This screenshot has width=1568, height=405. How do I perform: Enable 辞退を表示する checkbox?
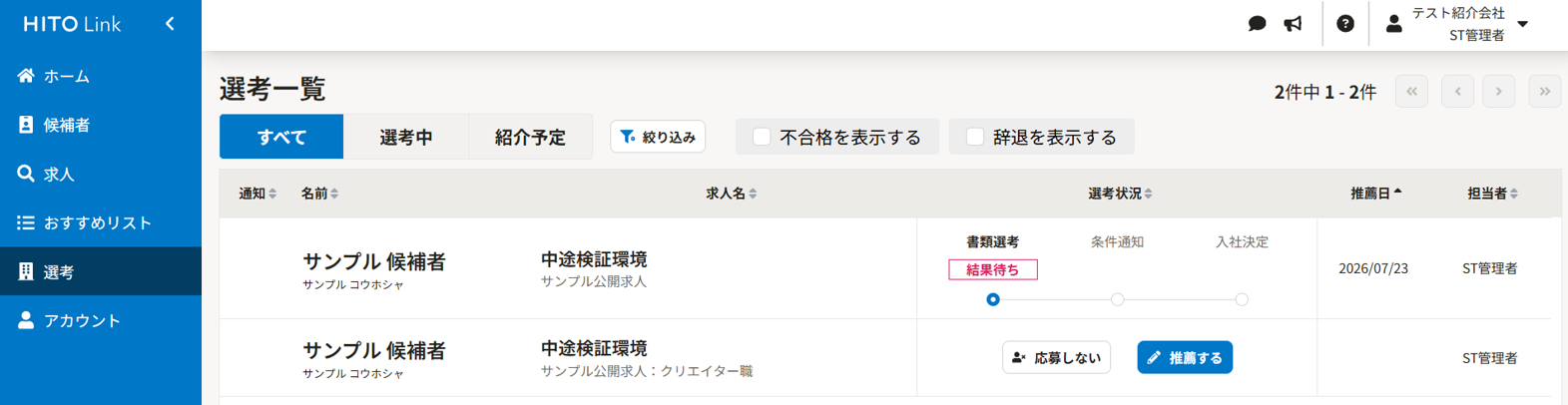click(x=975, y=137)
